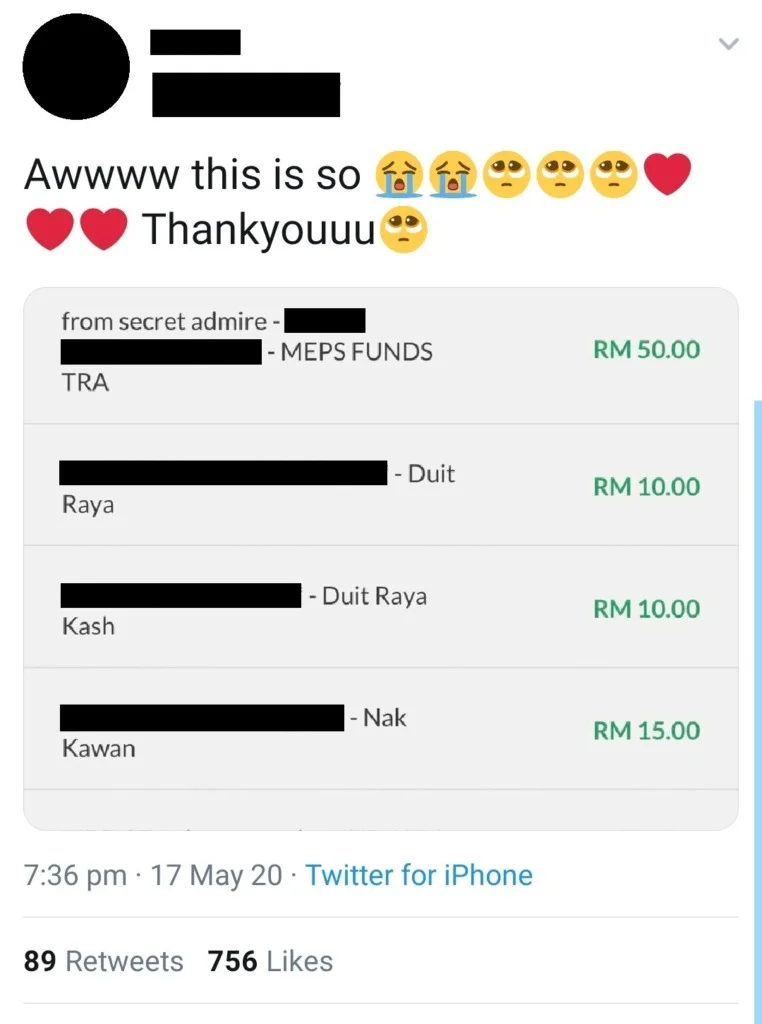
Task: Tap the redacted display name
Action: point(195,42)
